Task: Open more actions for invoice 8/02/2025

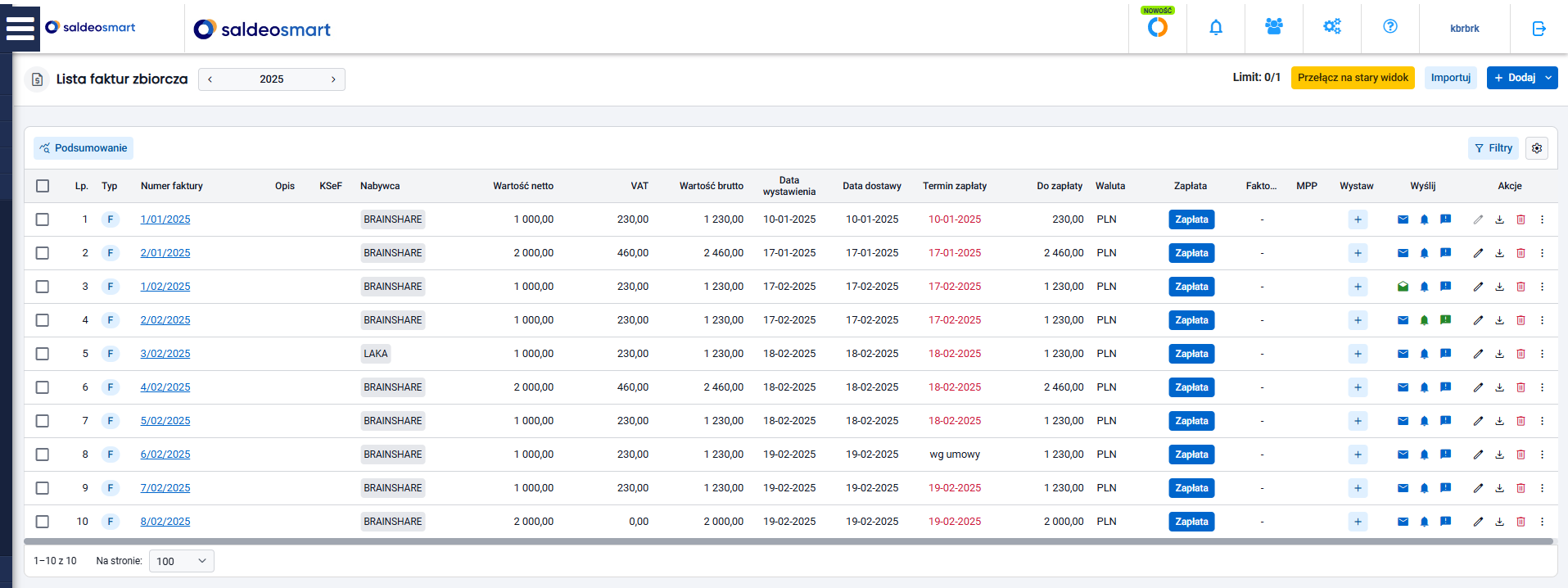Action: [x=1542, y=522]
